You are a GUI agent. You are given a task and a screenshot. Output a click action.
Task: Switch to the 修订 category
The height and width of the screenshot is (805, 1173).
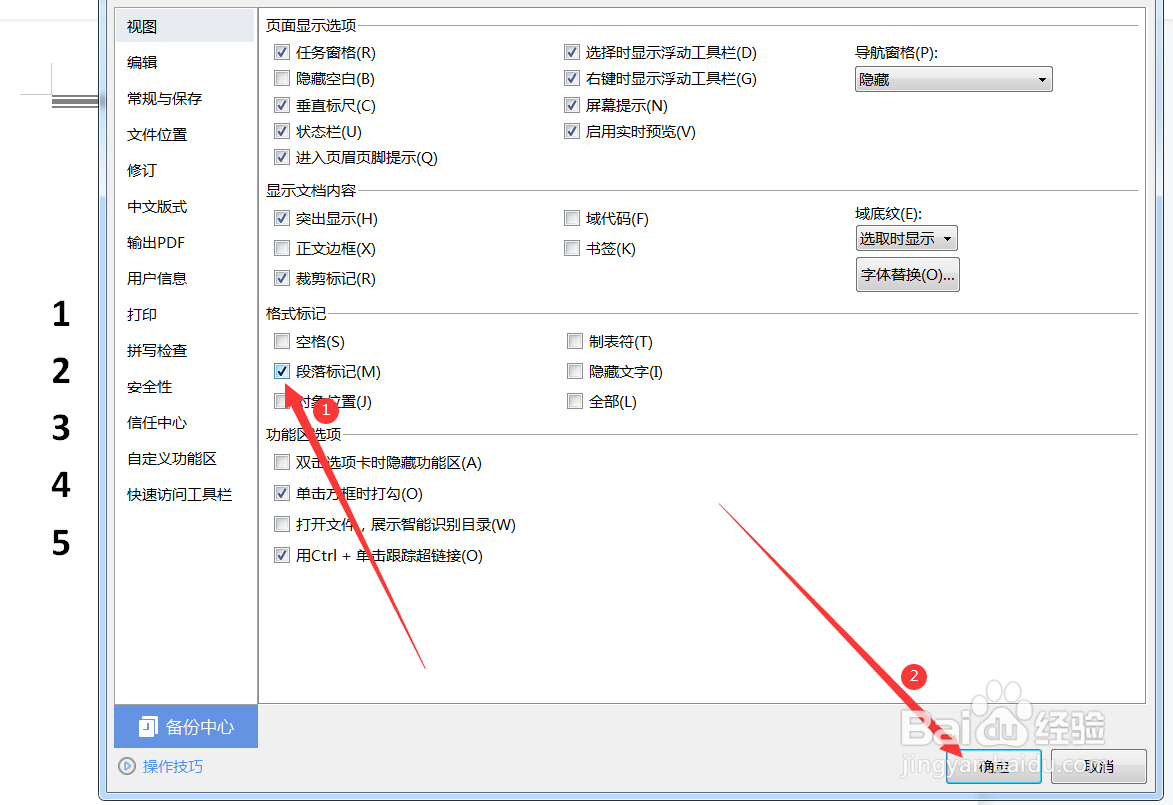[142, 171]
